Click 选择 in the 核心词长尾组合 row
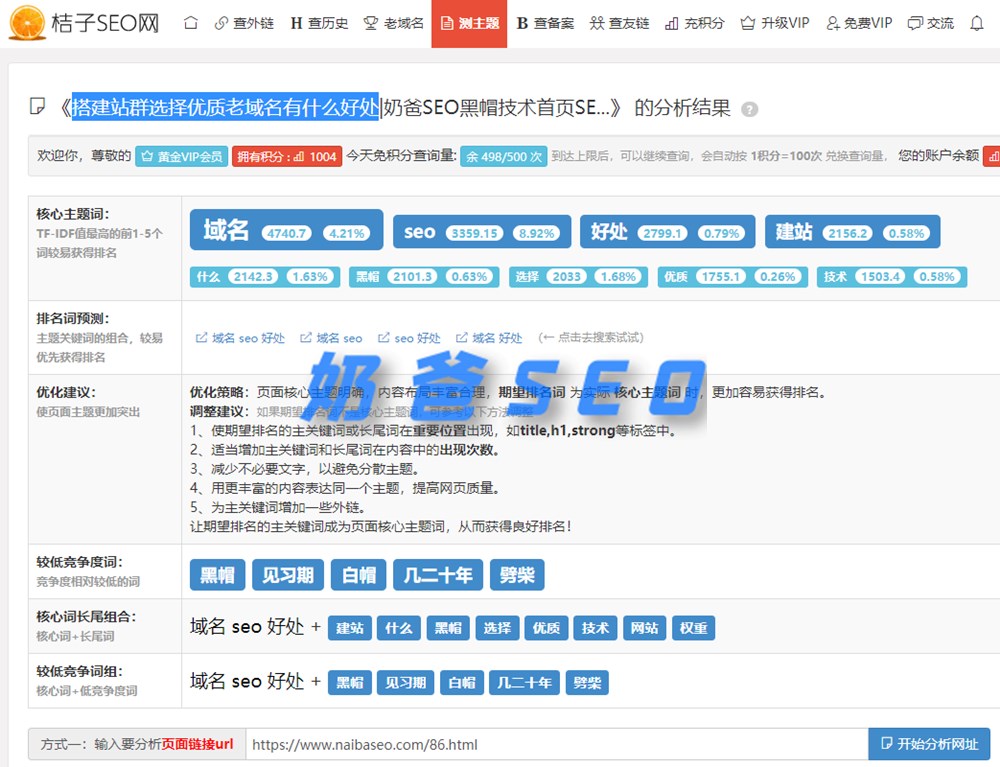1000x767 pixels. 497,628
